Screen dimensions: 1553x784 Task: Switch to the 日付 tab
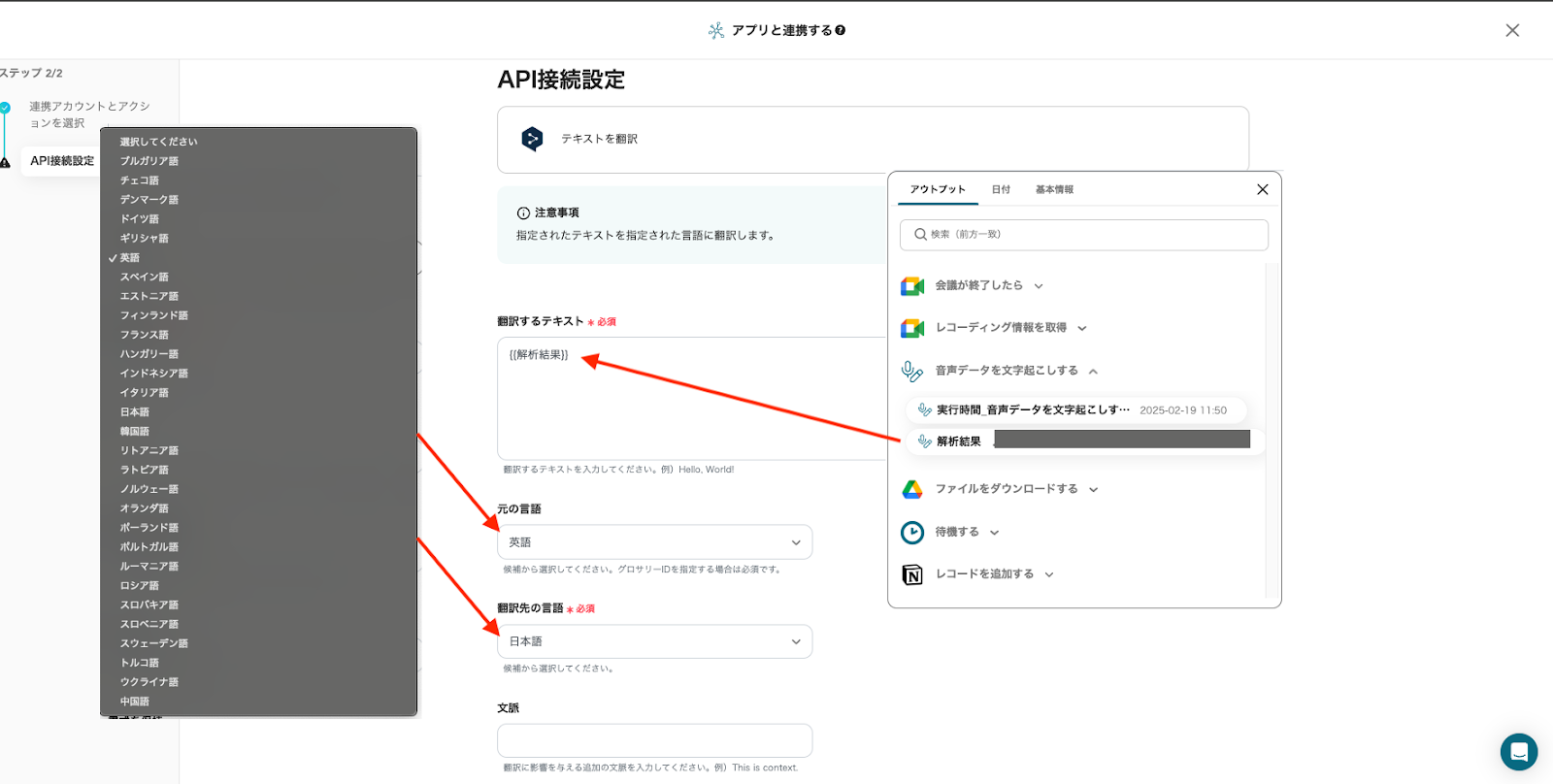coord(1001,189)
